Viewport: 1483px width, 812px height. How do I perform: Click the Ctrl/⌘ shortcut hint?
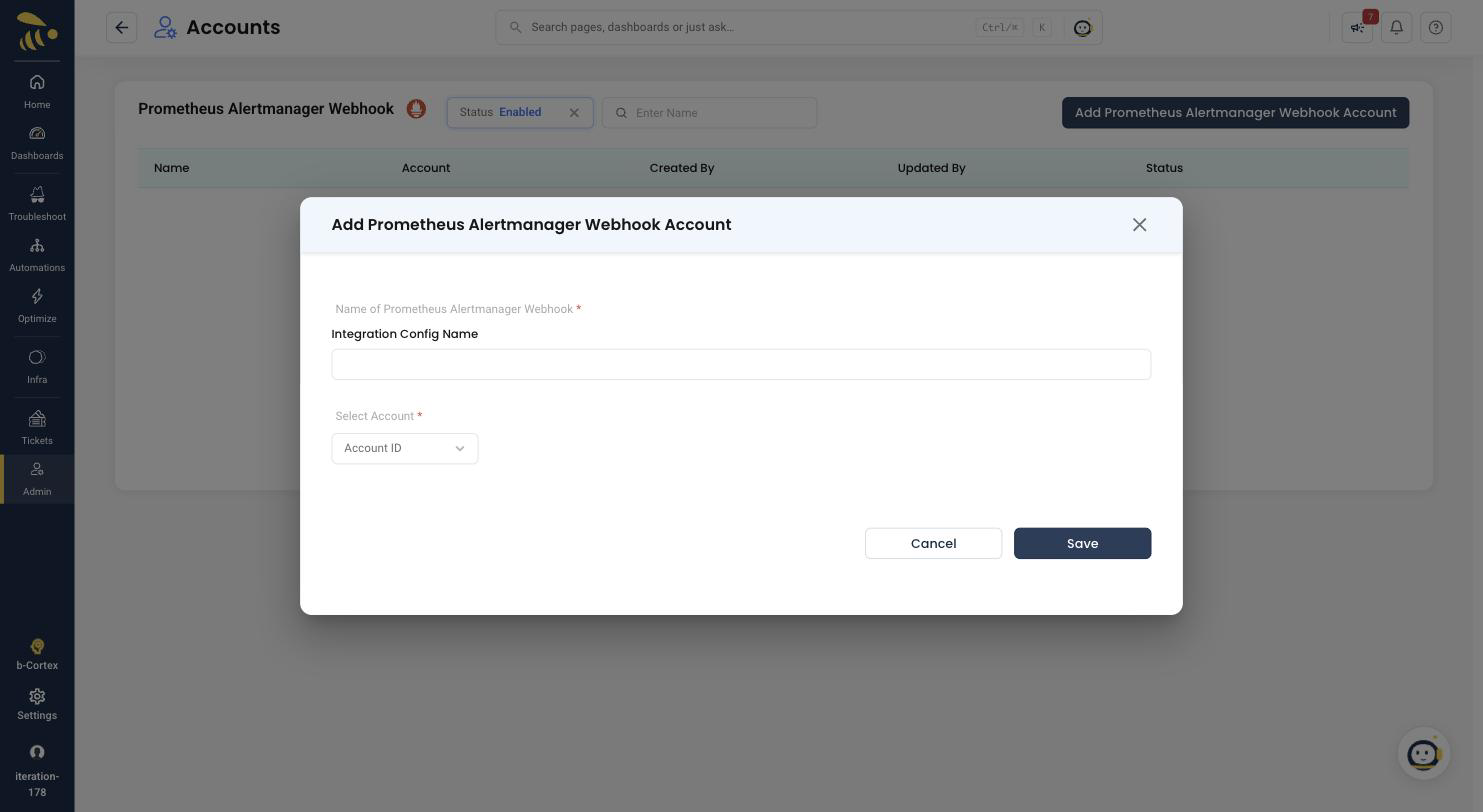[999, 27]
